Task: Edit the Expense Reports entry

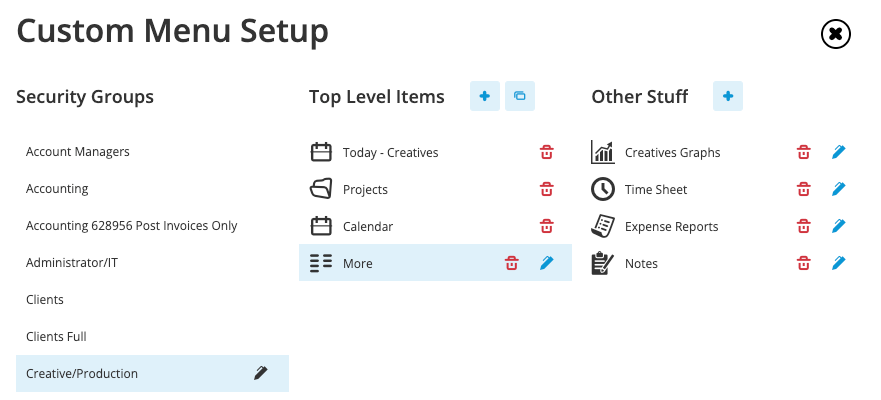Action: (838, 226)
